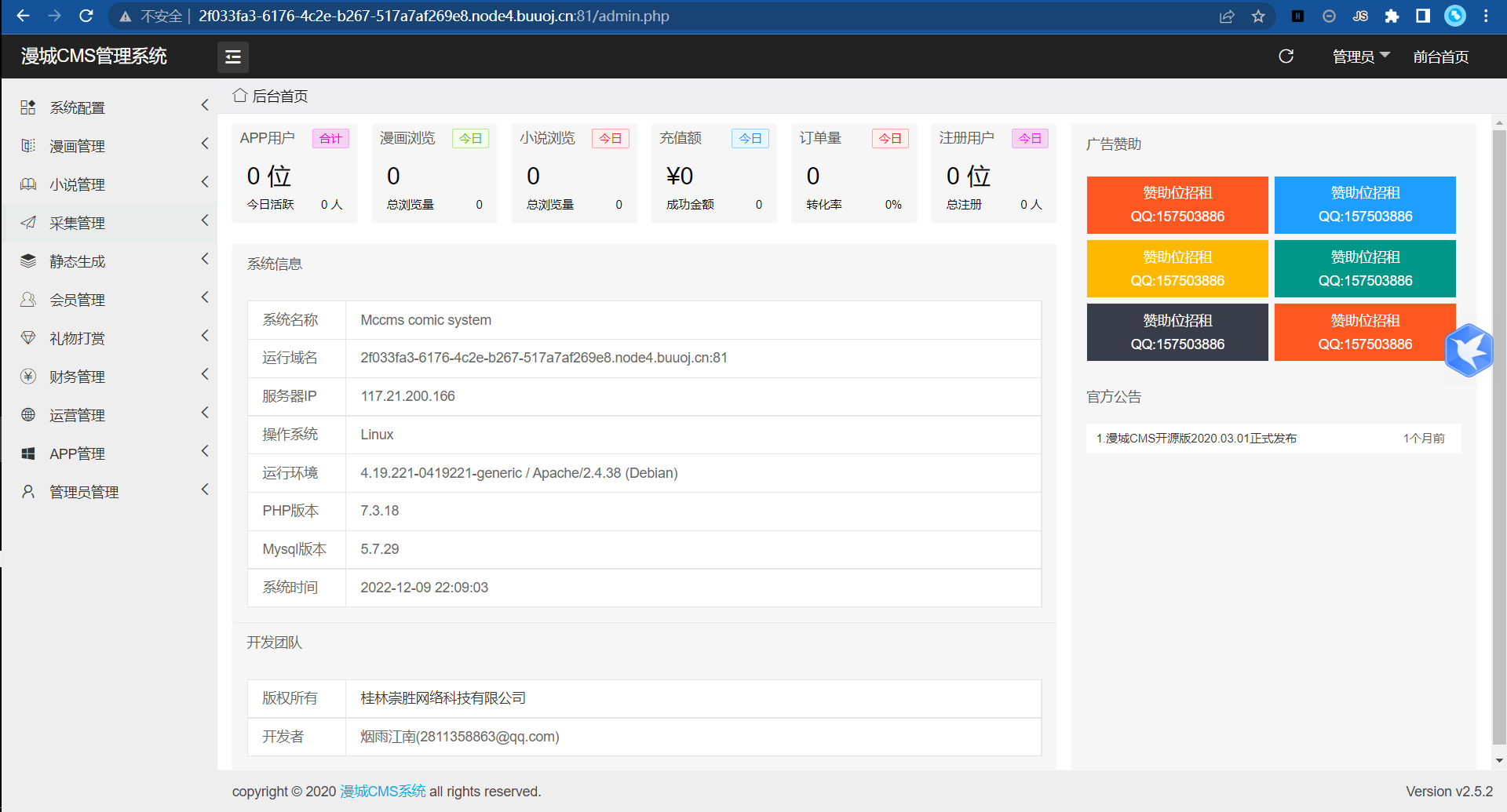Click the teal green 赞助位招租 banner
This screenshot has height=812, width=1507.
pos(1365,269)
